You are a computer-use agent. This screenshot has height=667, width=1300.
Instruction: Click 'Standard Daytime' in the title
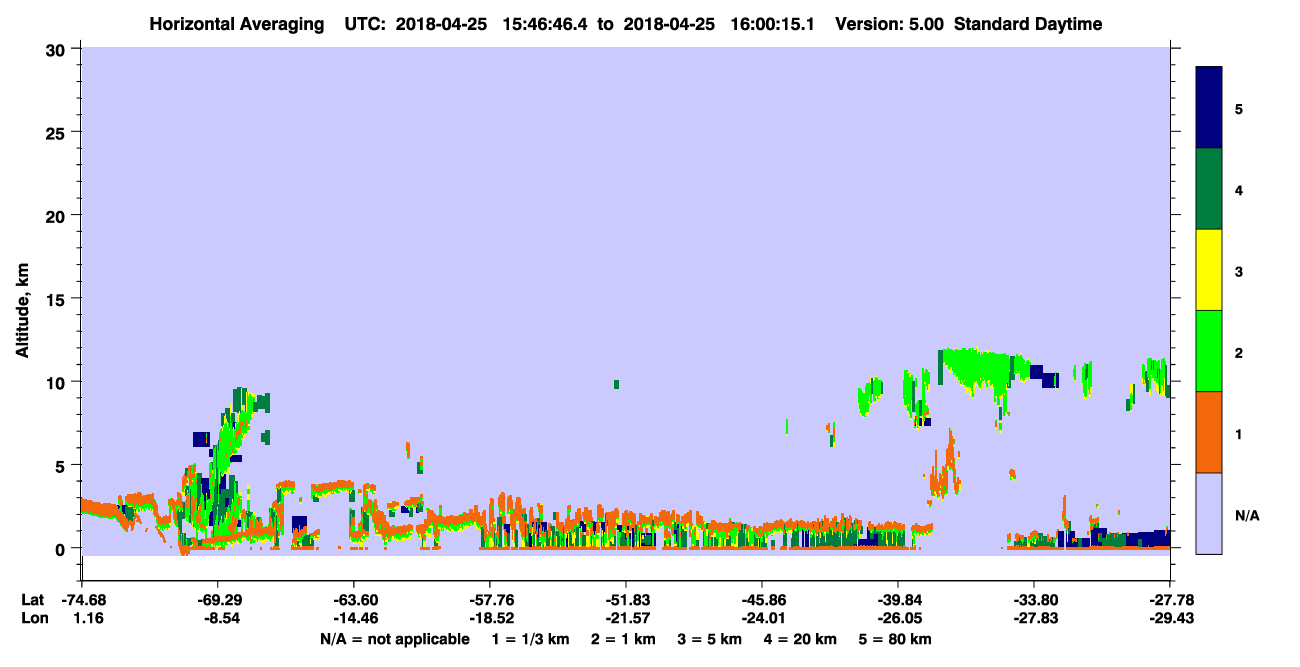(1028, 24)
